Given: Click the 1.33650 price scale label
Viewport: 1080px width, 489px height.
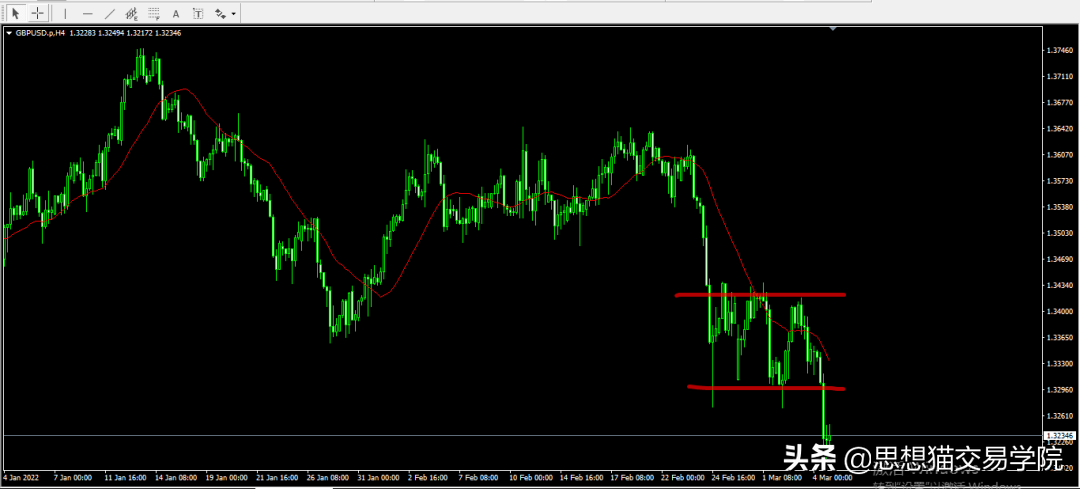Looking at the screenshot, I should pyautogui.click(x=1059, y=337).
